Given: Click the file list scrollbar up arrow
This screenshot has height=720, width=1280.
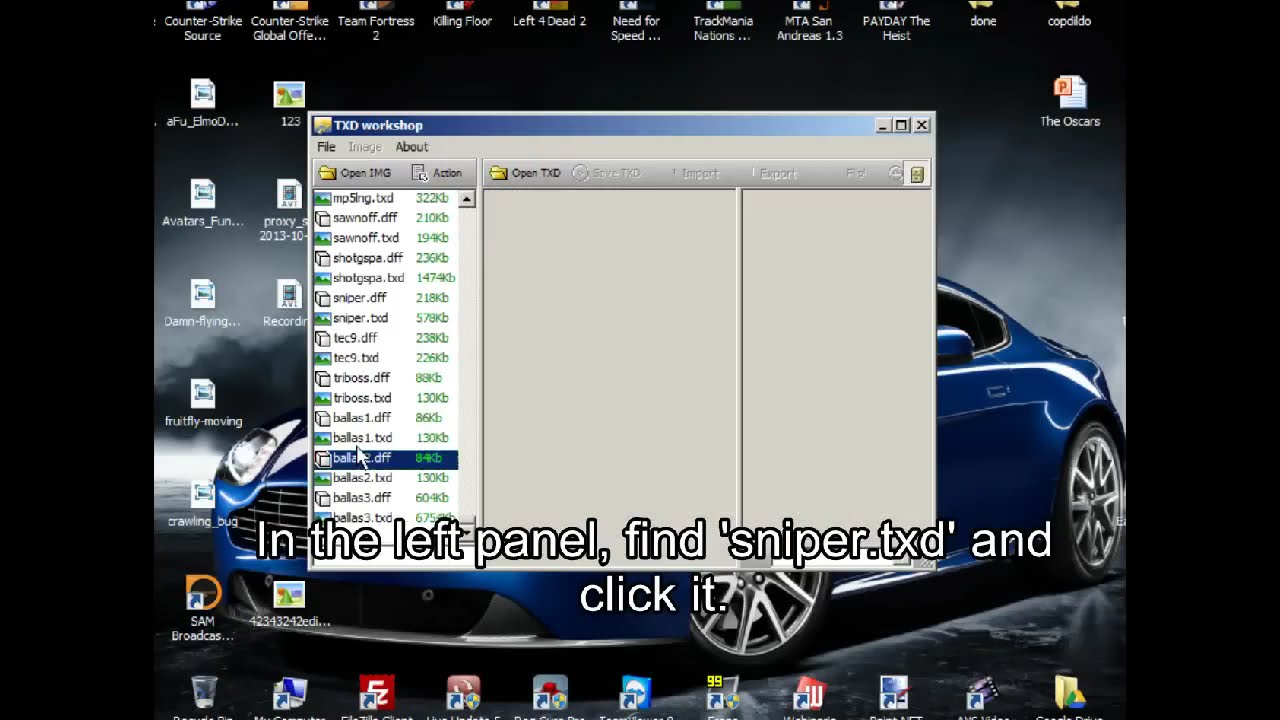Looking at the screenshot, I should pyautogui.click(x=467, y=199).
